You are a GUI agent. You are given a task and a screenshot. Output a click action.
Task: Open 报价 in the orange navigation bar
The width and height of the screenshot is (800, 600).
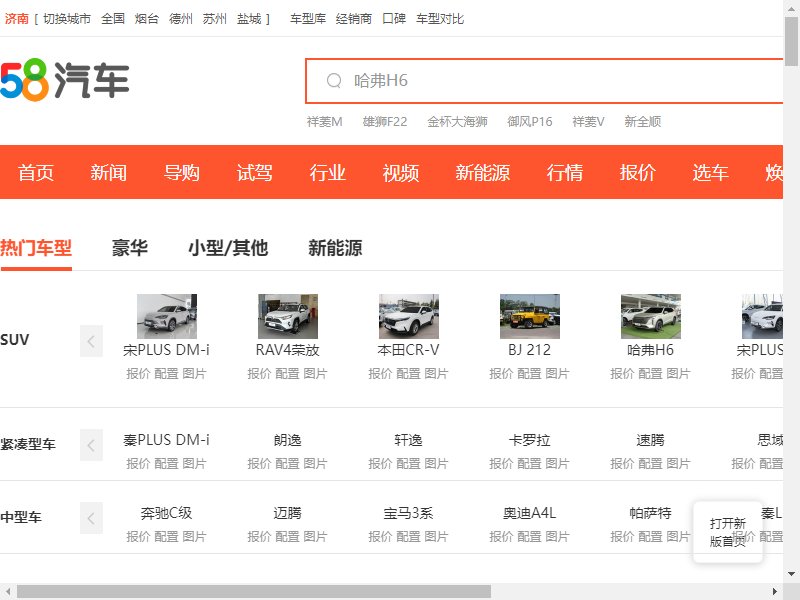tap(638, 172)
